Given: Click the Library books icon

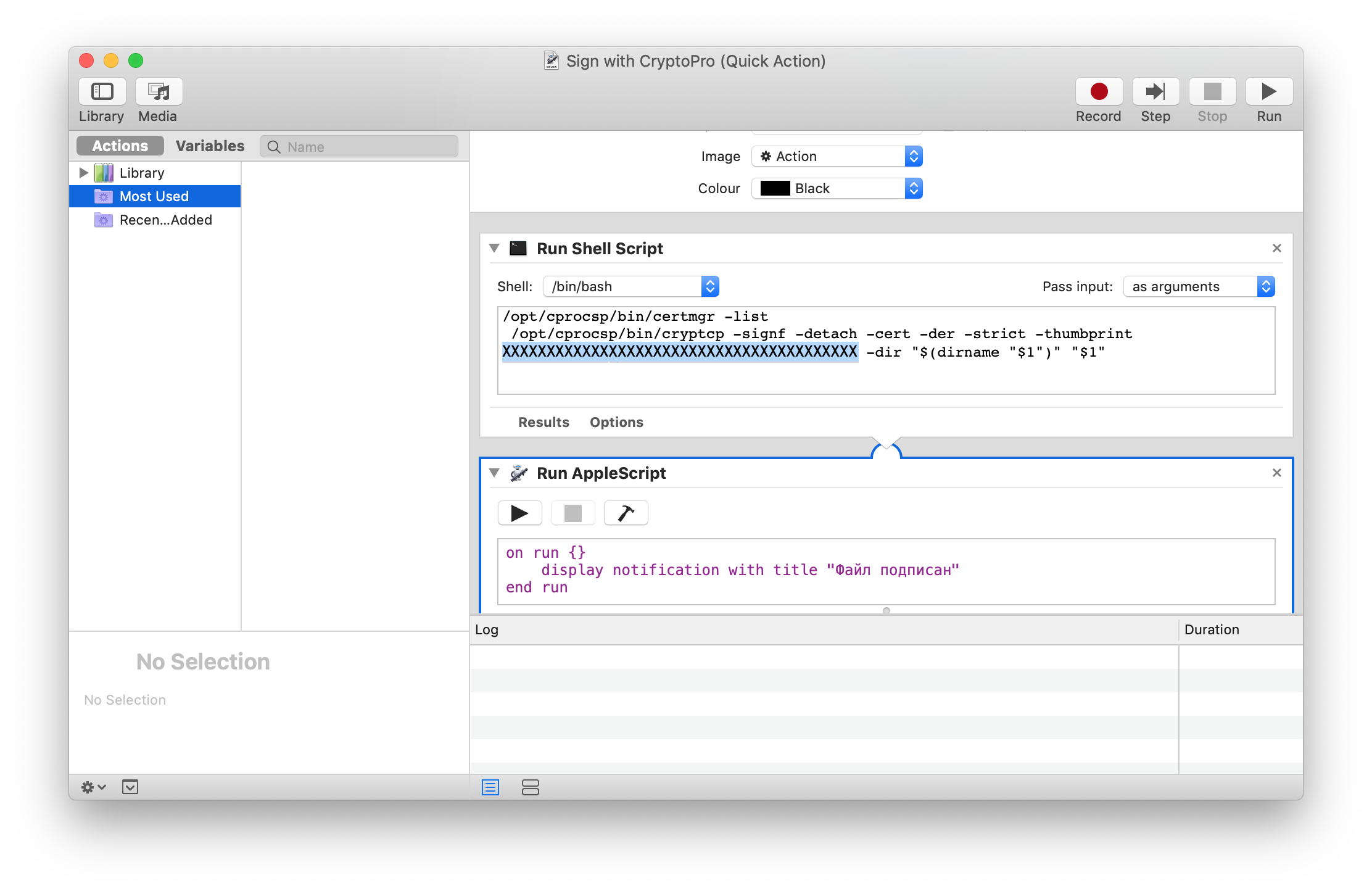Looking at the screenshot, I should click(104, 173).
